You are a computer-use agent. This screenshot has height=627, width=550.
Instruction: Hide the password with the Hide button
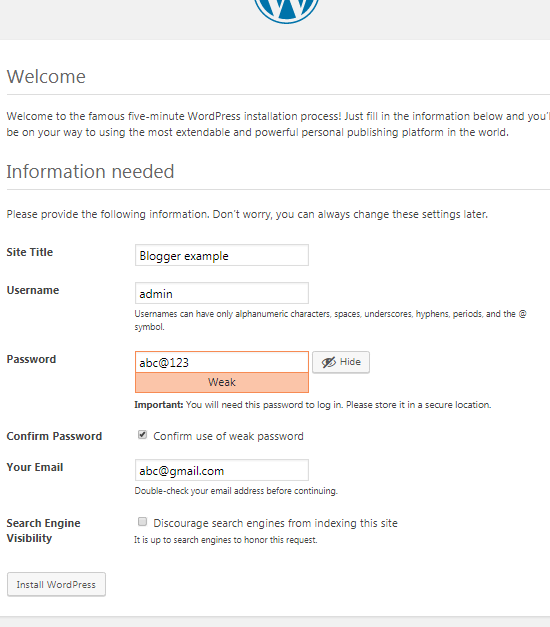pos(341,362)
